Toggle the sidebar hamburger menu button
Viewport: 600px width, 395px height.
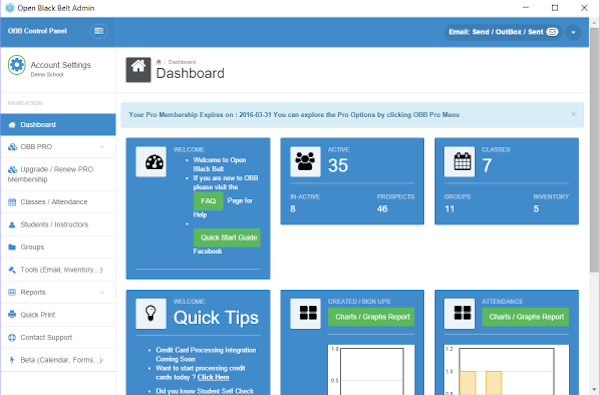[x=98, y=31]
